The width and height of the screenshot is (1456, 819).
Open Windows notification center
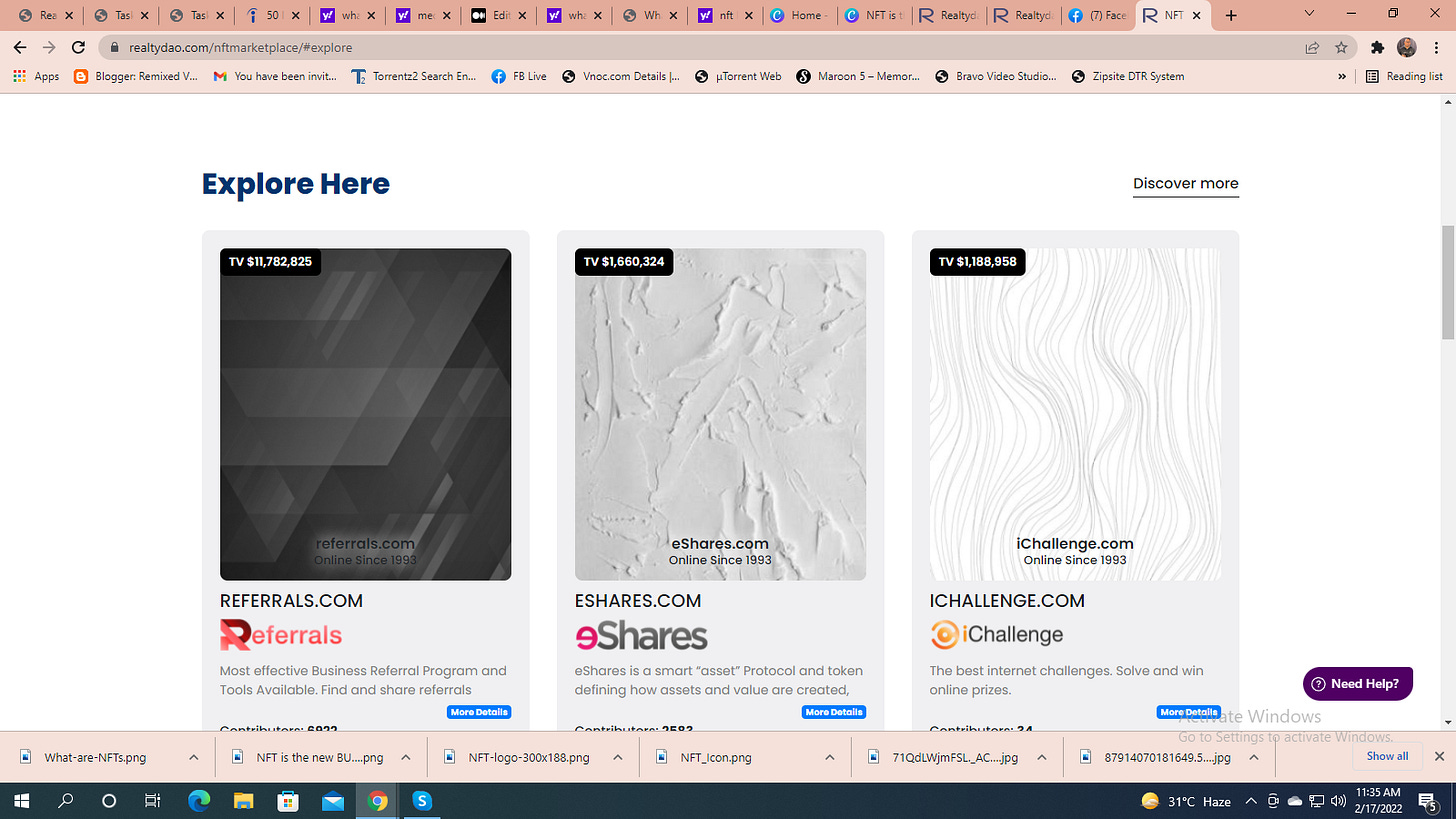(1428, 800)
